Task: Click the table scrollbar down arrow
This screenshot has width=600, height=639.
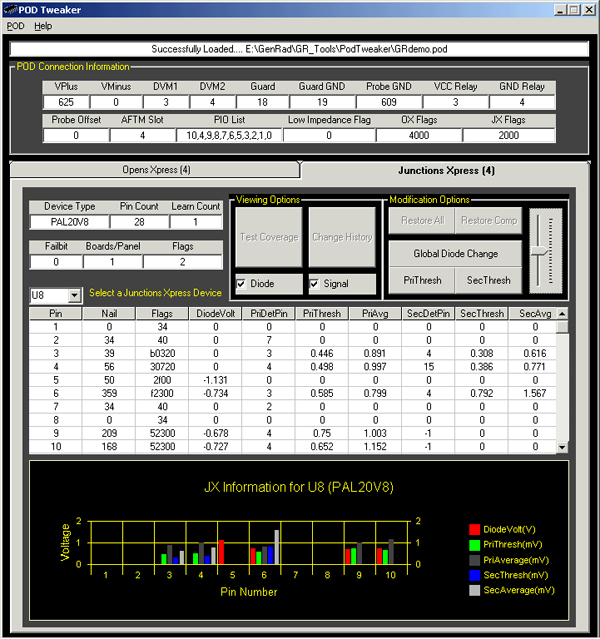Action: [562, 447]
